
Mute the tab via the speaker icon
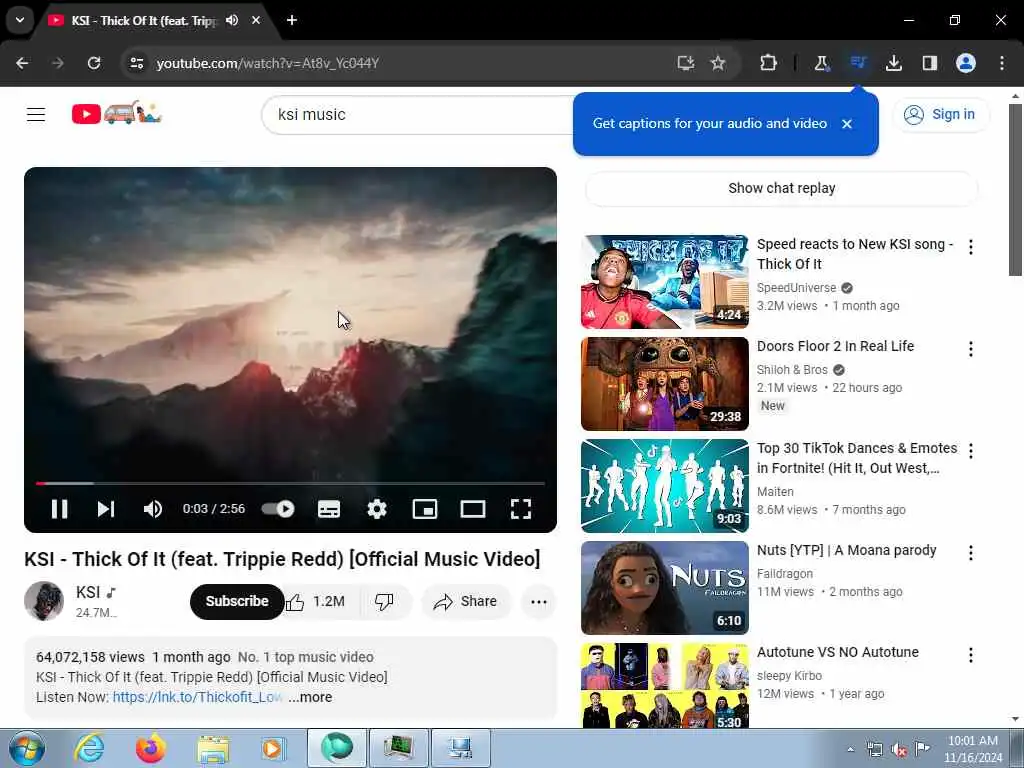[x=232, y=20]
